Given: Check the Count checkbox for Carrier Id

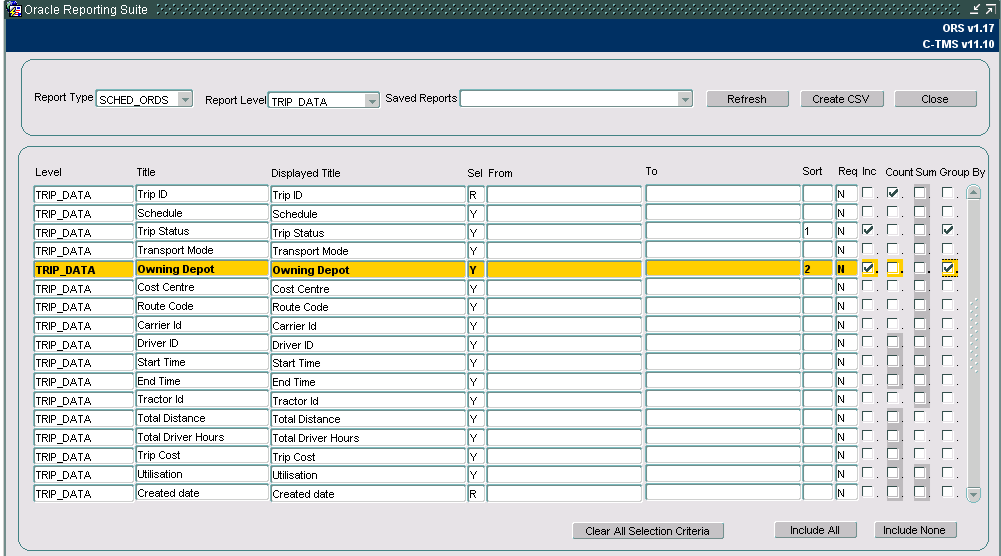Looking at the screenshot, I should [892, 323].
